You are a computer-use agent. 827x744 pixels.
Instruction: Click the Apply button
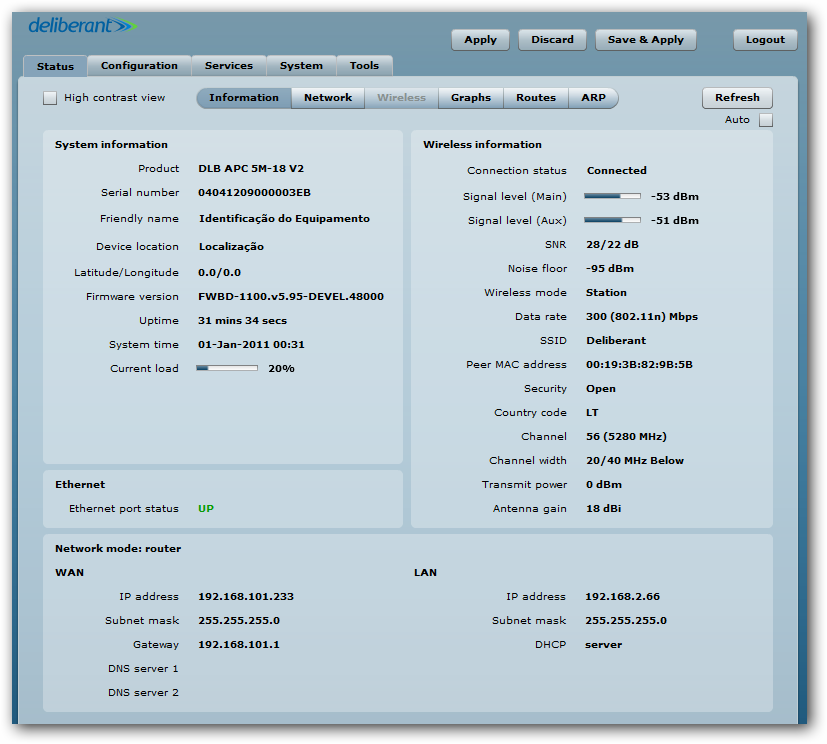tap(480, 40)
